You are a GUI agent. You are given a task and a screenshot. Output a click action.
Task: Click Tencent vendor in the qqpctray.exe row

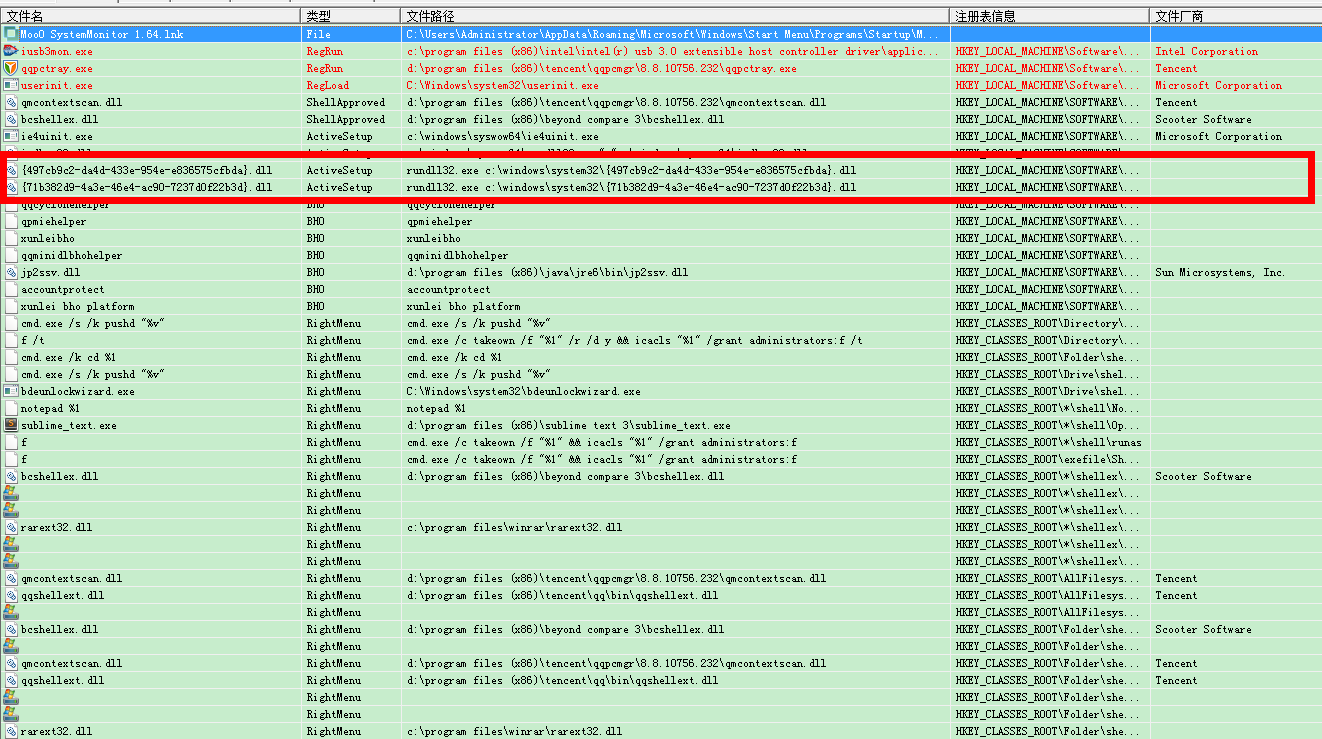pos(1176,68)
